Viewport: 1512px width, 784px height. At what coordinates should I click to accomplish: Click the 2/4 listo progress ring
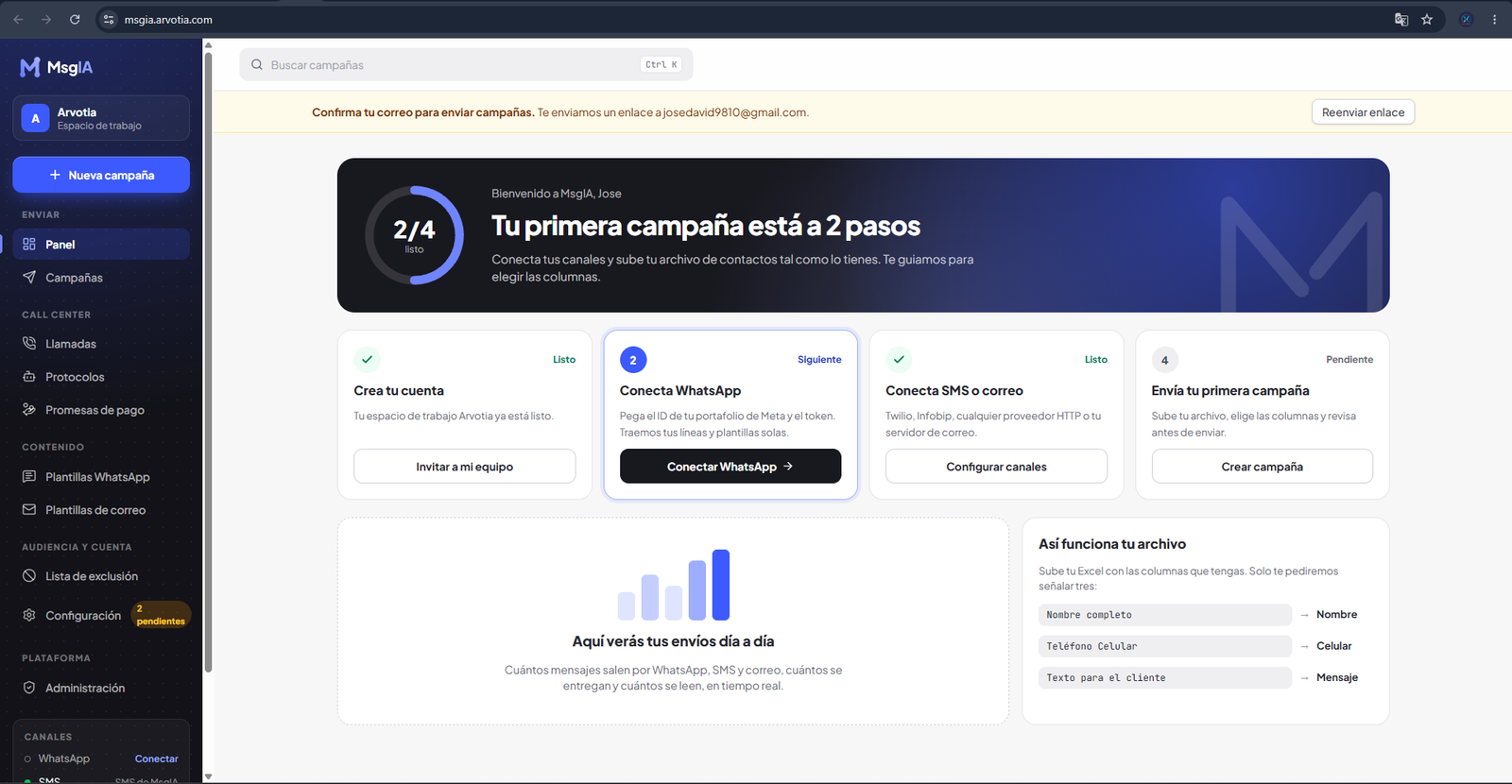[414, 235]
